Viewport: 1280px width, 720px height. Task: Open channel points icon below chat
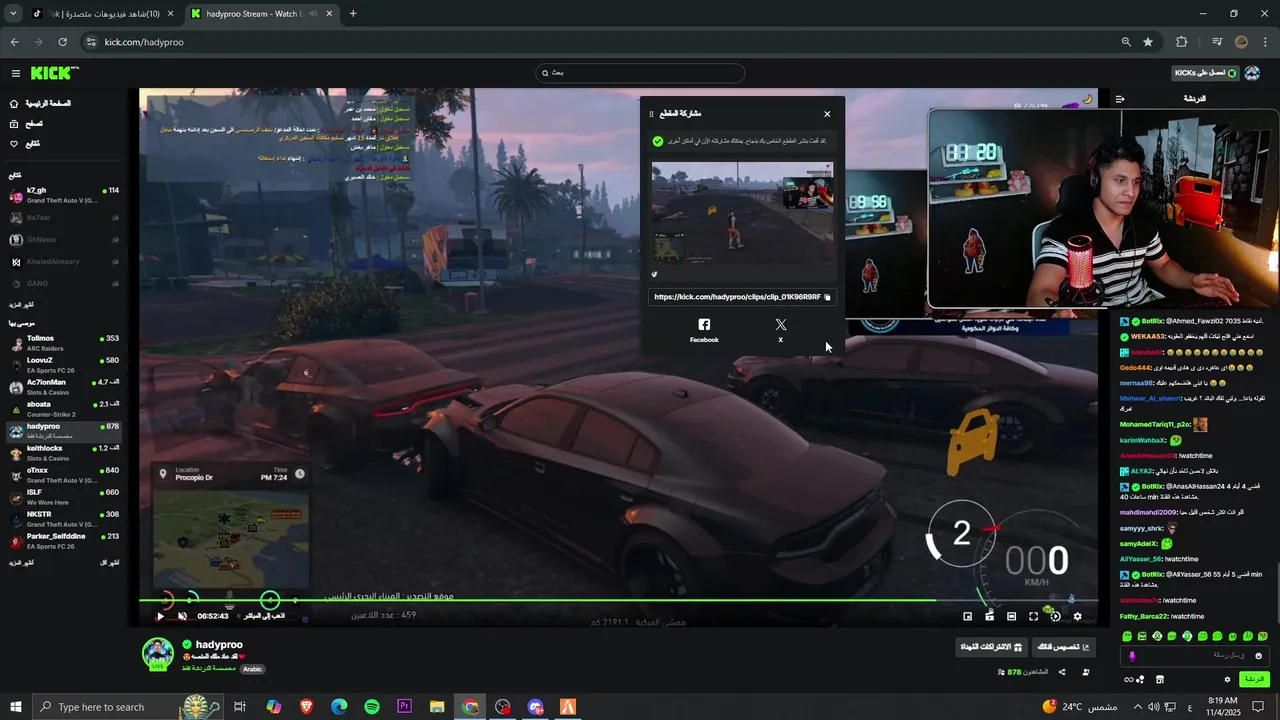[1134, 680]
